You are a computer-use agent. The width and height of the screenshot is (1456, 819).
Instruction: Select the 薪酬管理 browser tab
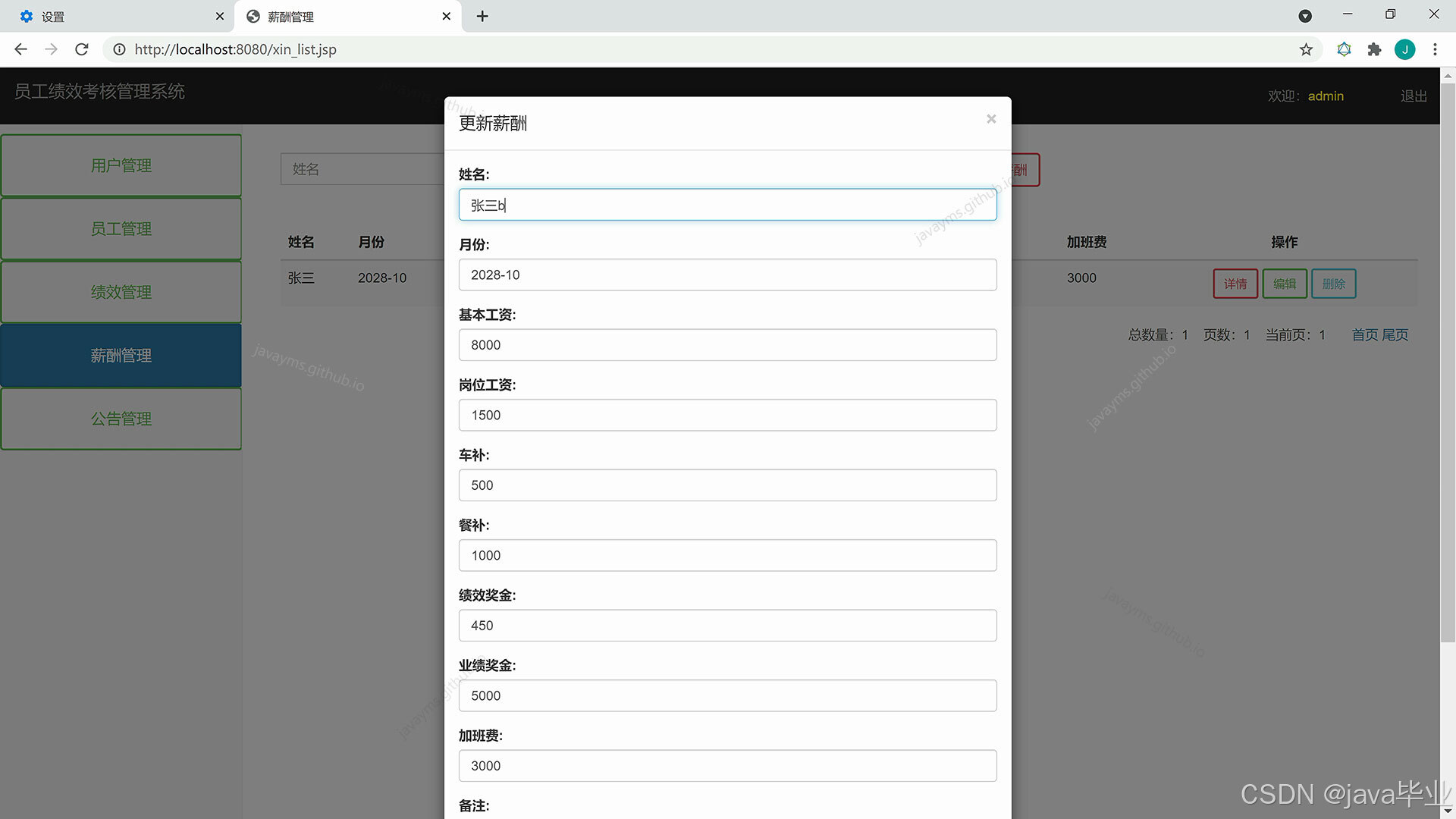click(x=347, y=16)
